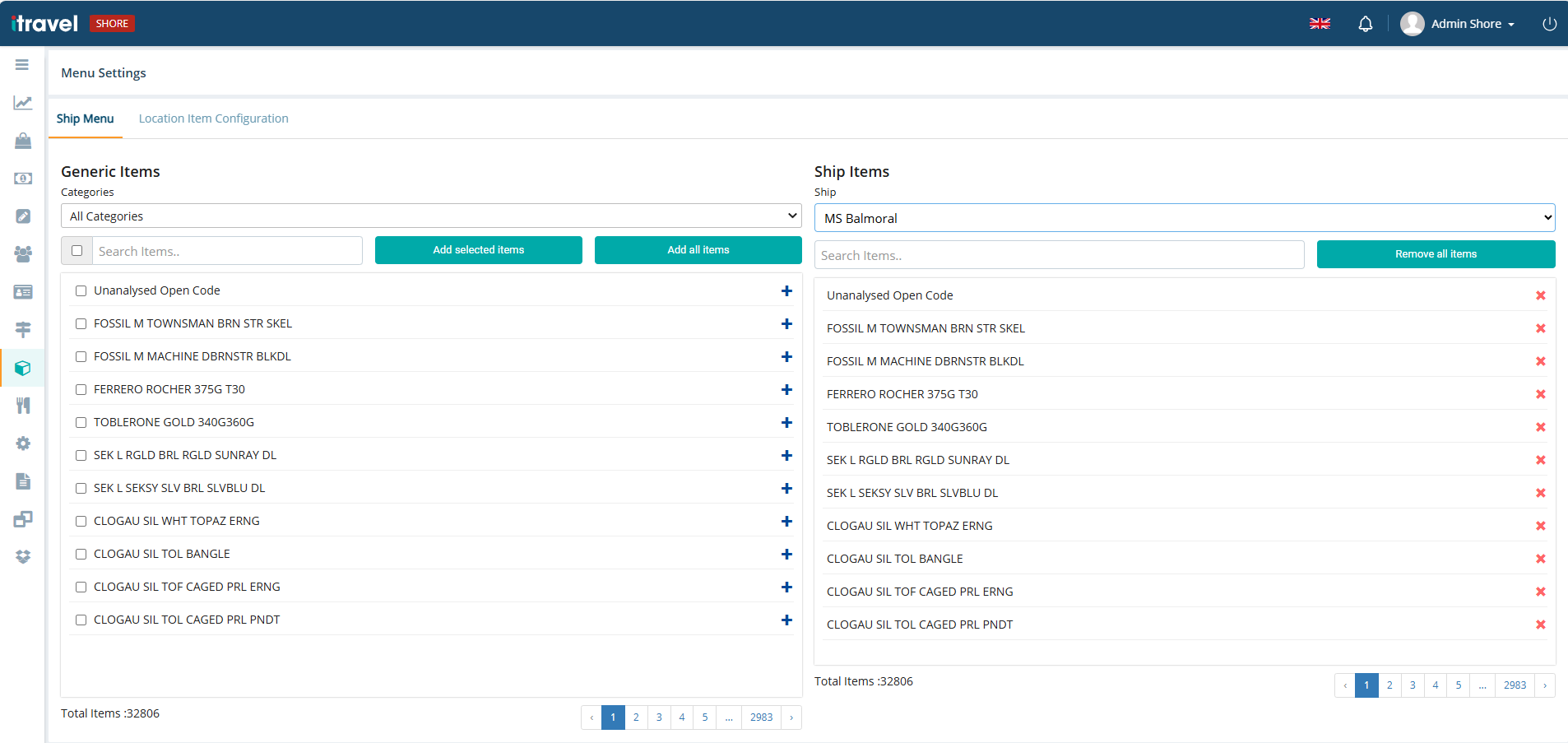Image resolution: width=1568 pixels, height=743 pixels.
Task: Tick the CLOGAU SIL TOL BANGLE checkbox
Action: coord(81,554)
